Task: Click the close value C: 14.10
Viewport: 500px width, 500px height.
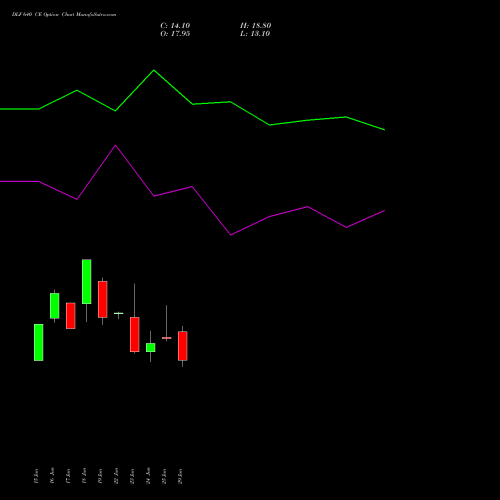Action: (x=175, y=26)
